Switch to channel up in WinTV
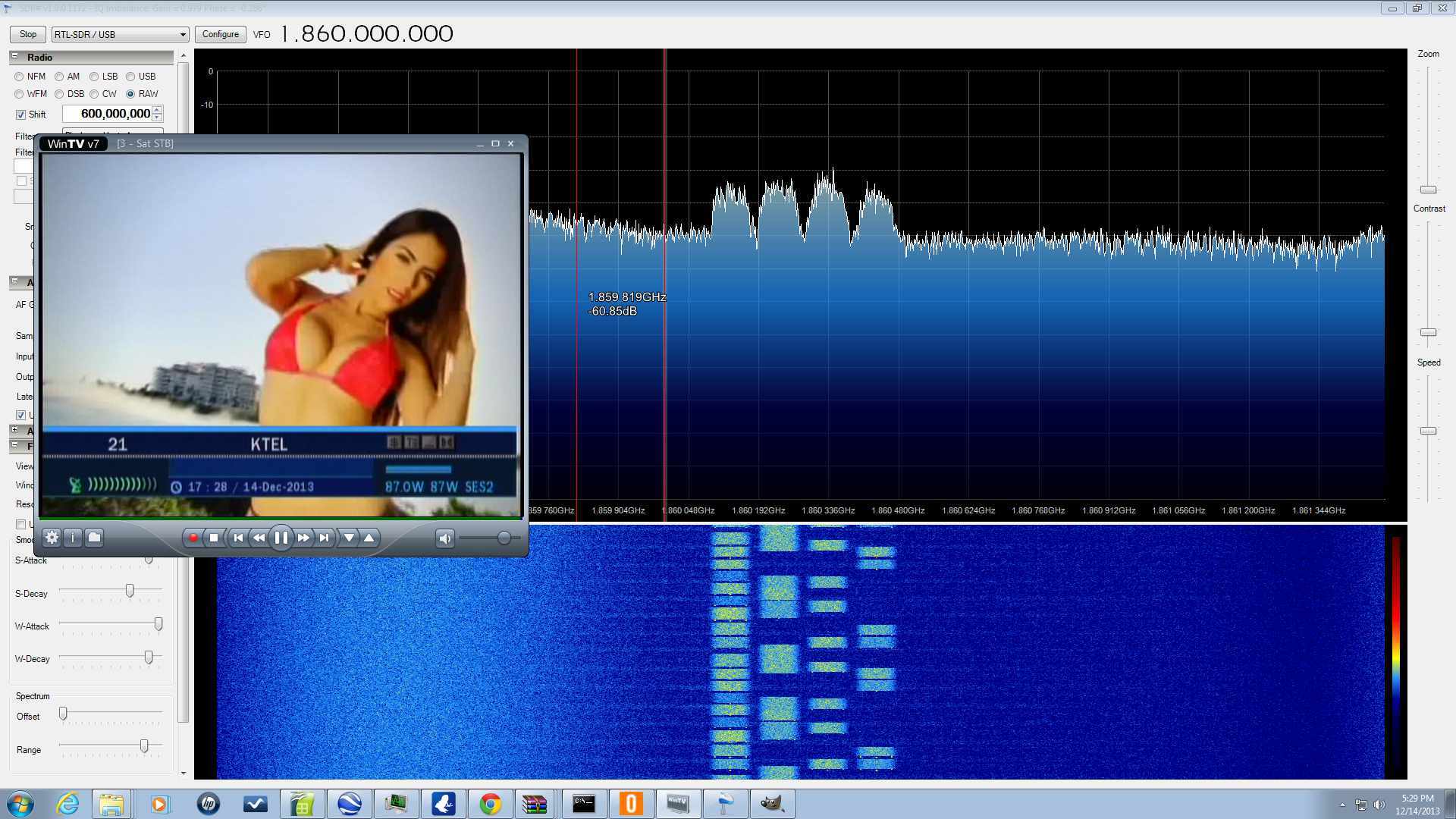The height and width of the screenshot is (819, 1456). pos(369,538)
